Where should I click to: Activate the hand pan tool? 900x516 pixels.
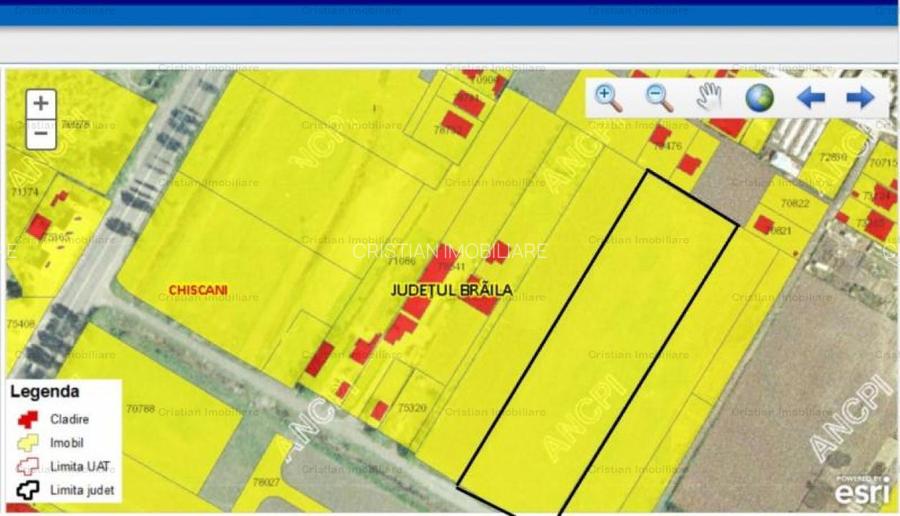point(709,97)
